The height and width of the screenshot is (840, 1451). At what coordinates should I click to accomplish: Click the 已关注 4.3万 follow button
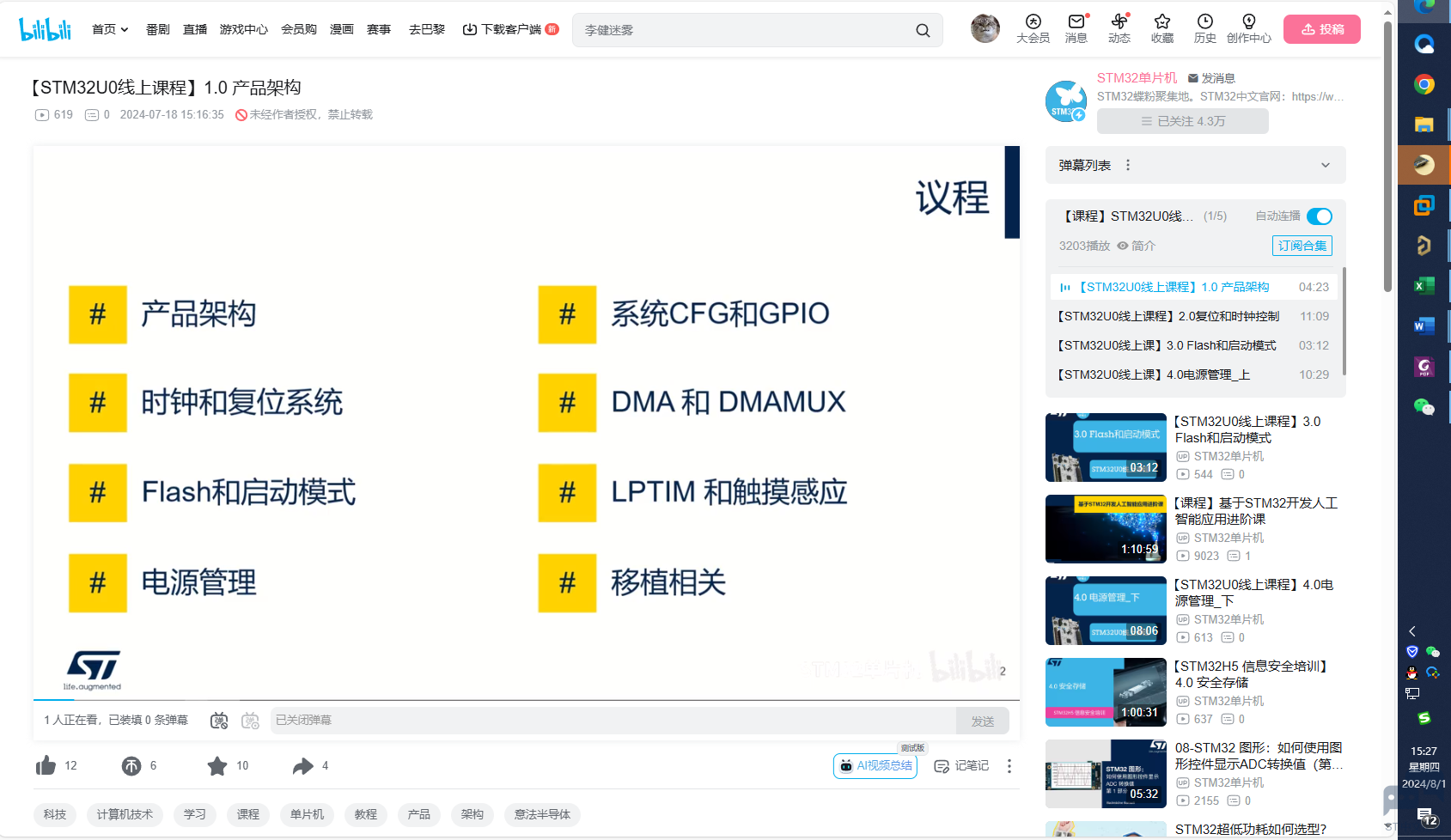pos(1183,121)
